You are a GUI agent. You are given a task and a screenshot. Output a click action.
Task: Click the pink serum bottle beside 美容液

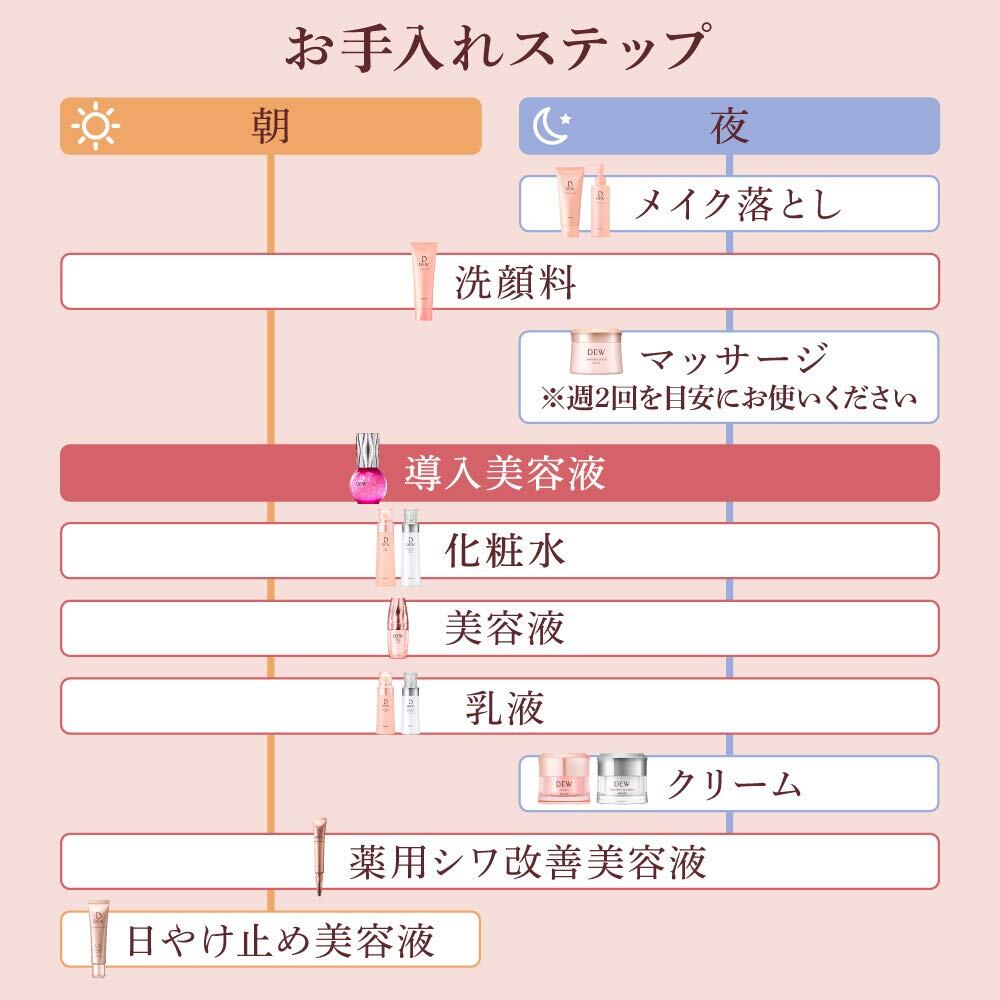398,628
